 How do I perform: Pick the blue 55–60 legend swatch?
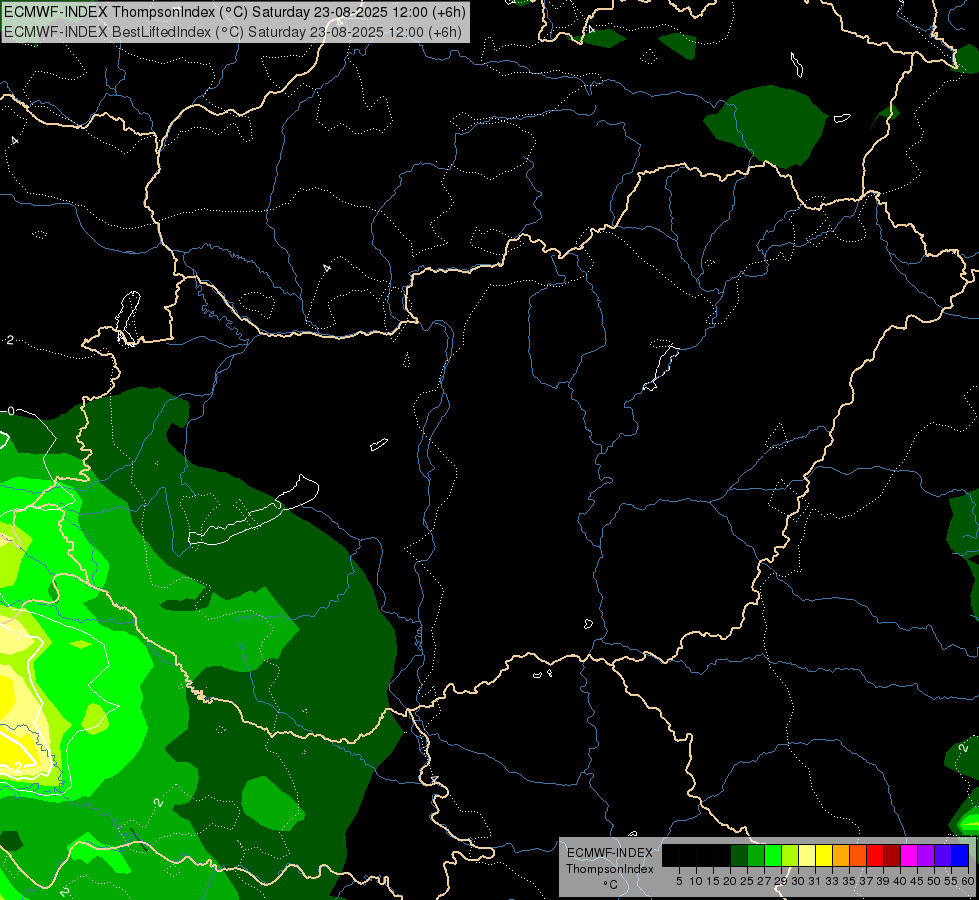click(960, 855)
